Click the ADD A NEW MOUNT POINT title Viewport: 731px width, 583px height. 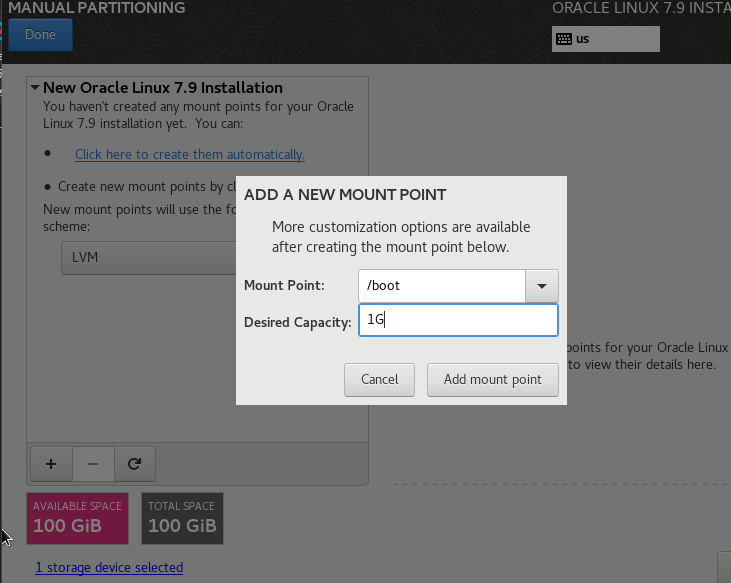coord(345,194)
